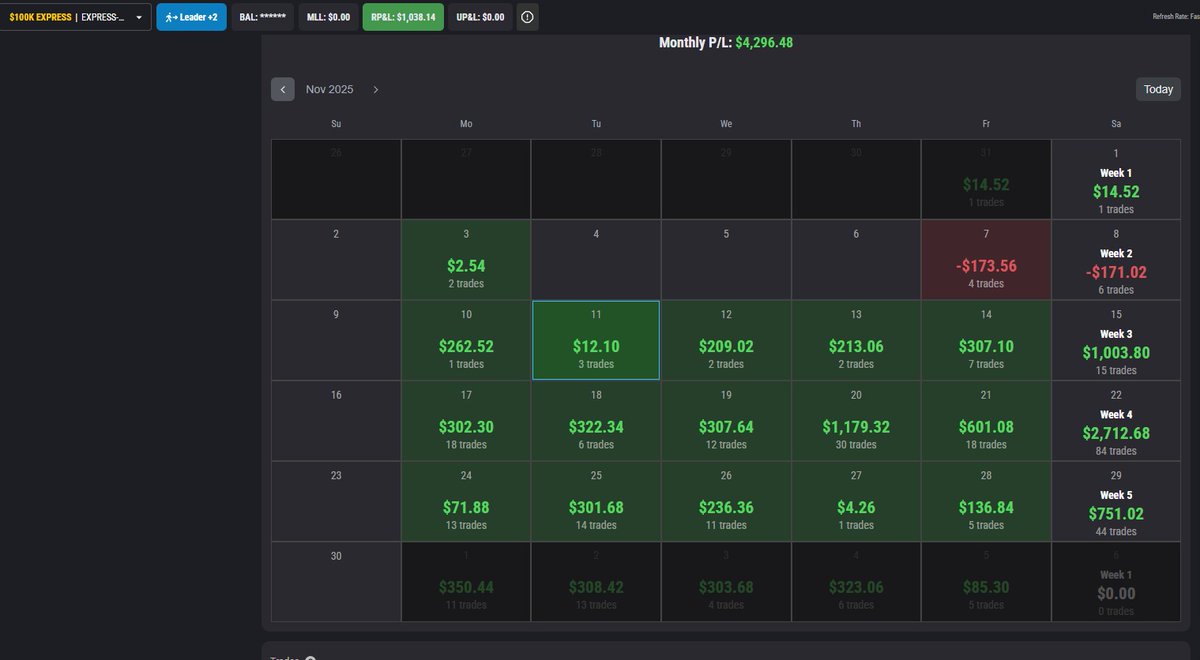Select the Sunday November 2 cell

click(336, 260)
